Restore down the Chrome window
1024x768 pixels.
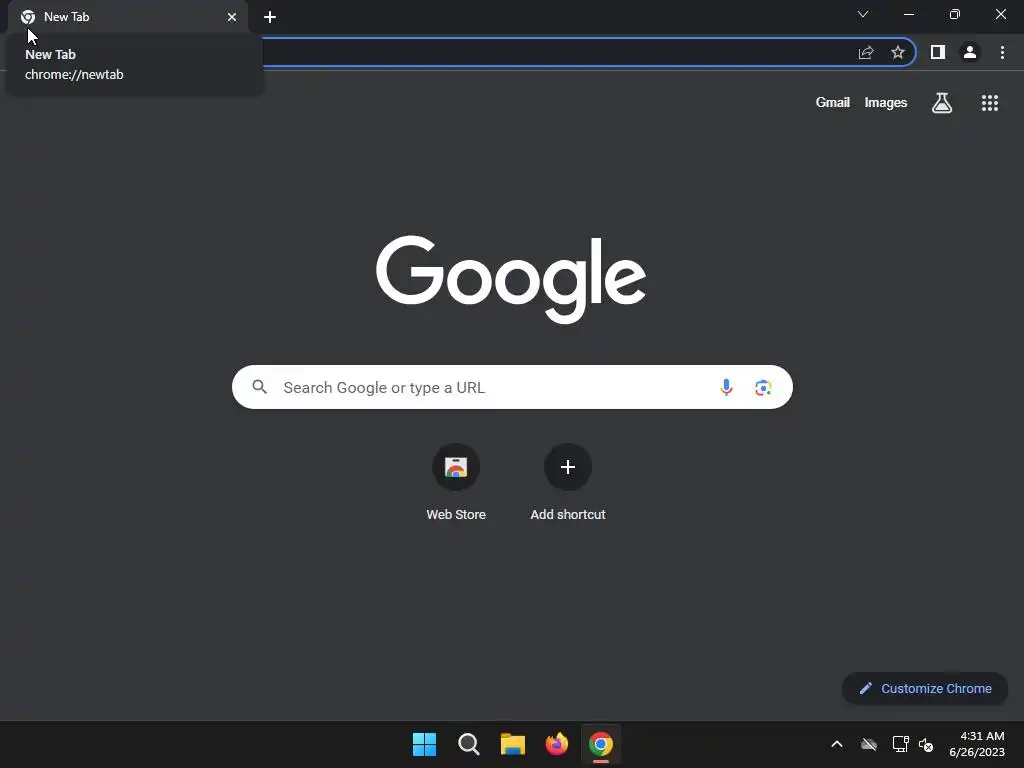(x=955, y=14)
